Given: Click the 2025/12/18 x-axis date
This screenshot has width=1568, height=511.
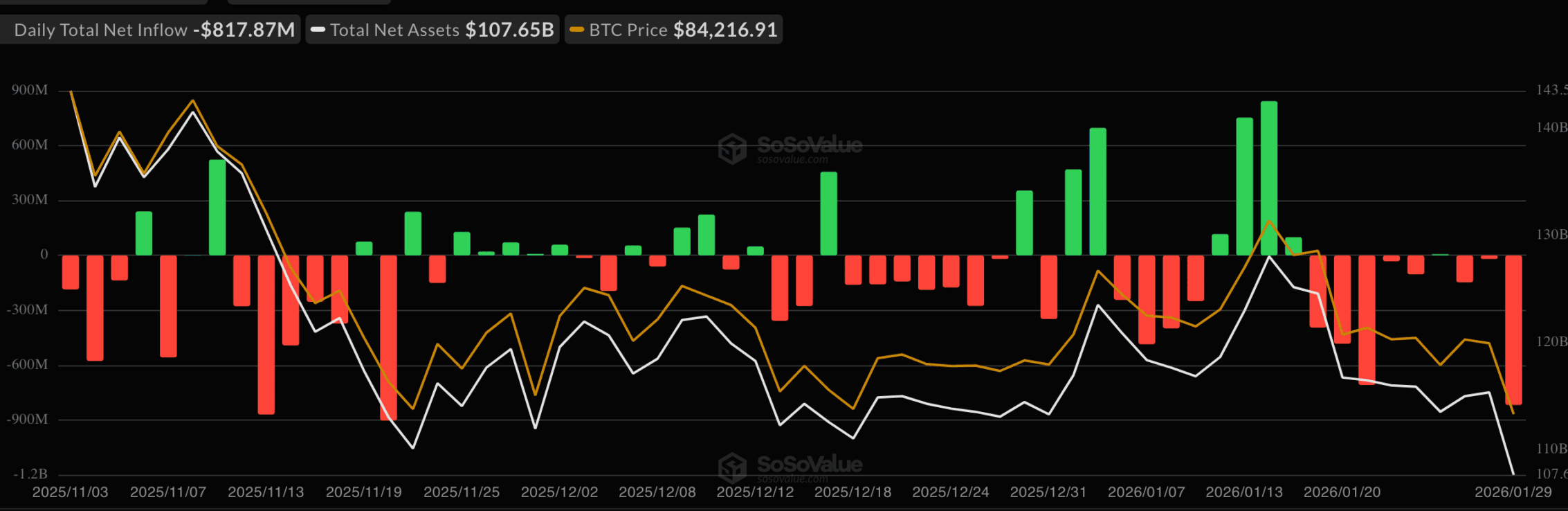Looking at the screenshot, I should point(853,492).
